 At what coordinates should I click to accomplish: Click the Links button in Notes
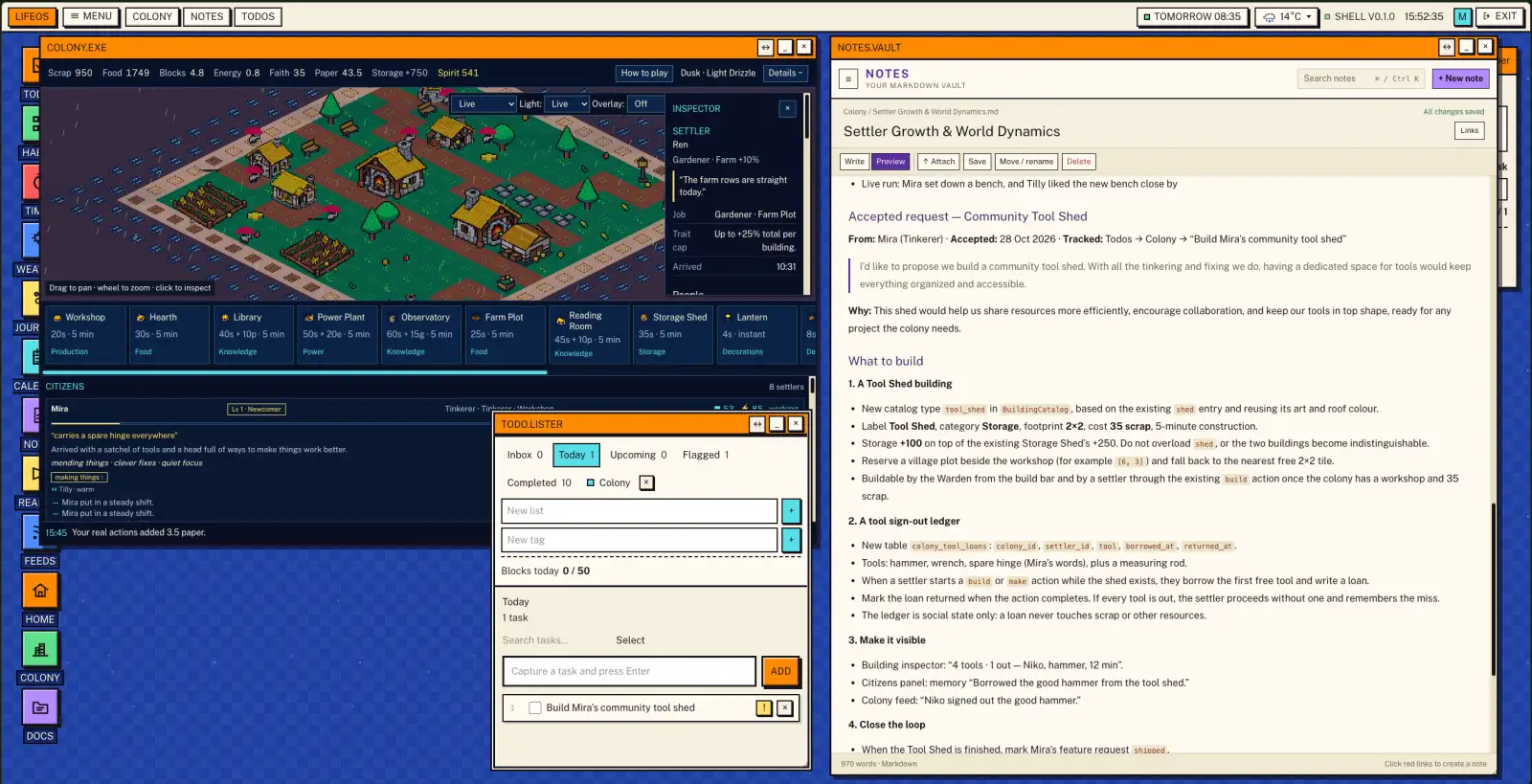coord(1470,130)
